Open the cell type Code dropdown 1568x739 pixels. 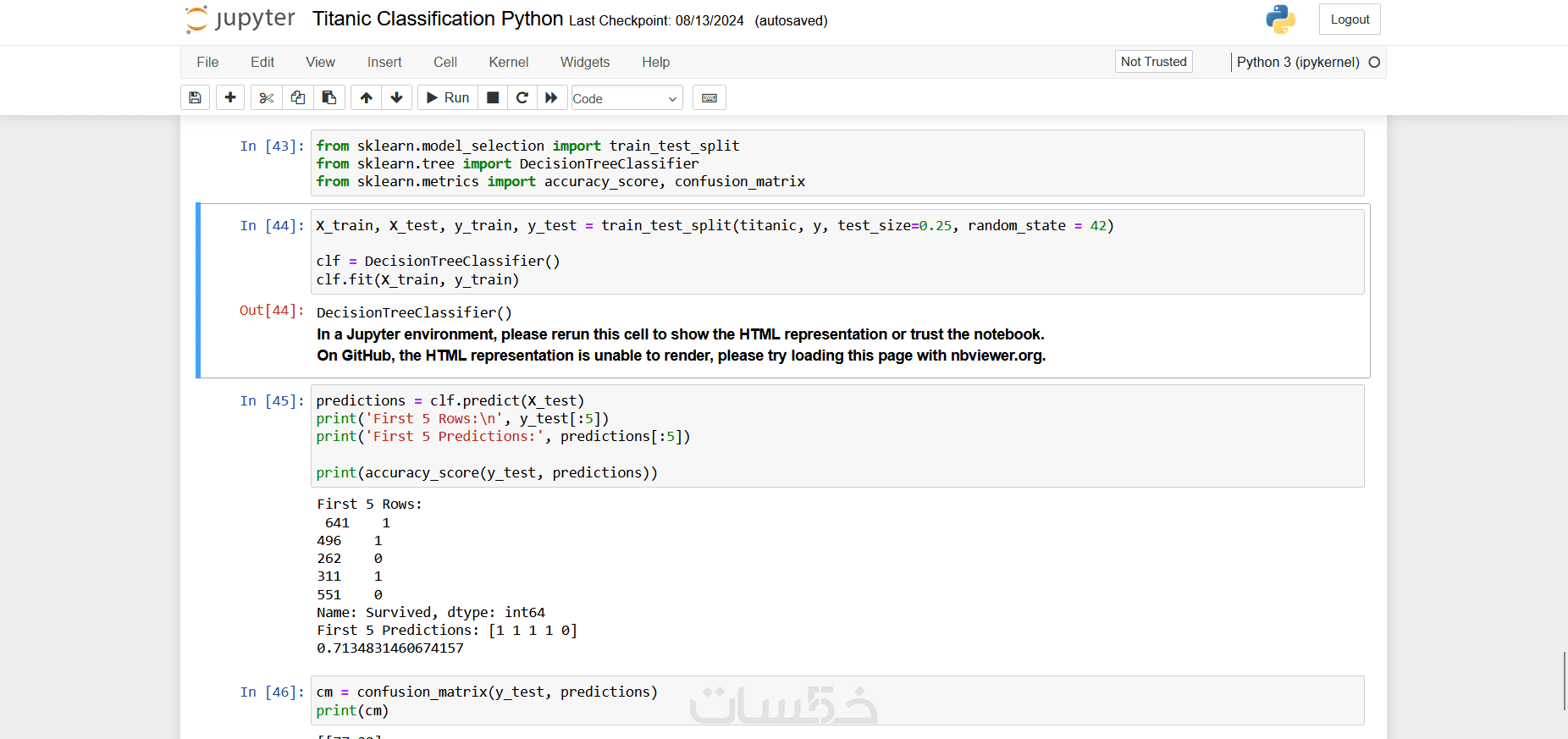click(627, 98)
